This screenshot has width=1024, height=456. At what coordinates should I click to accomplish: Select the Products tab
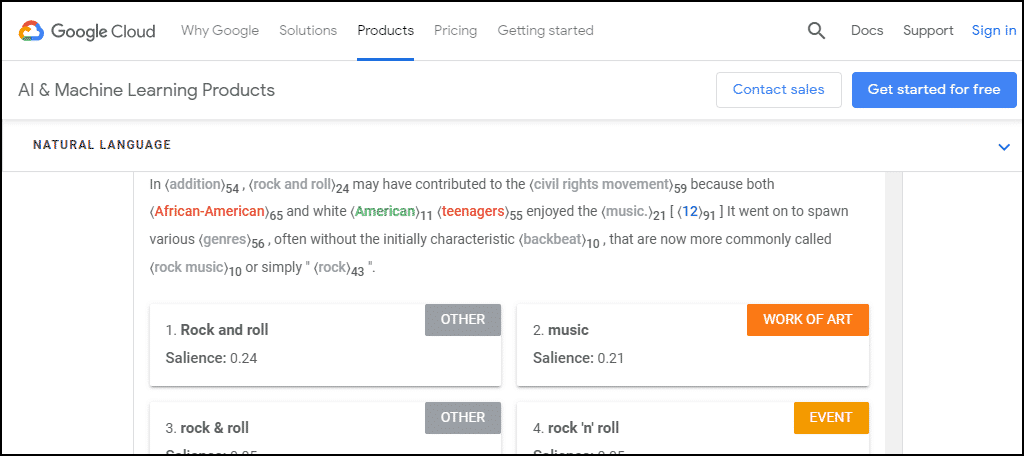coord(385,31)
